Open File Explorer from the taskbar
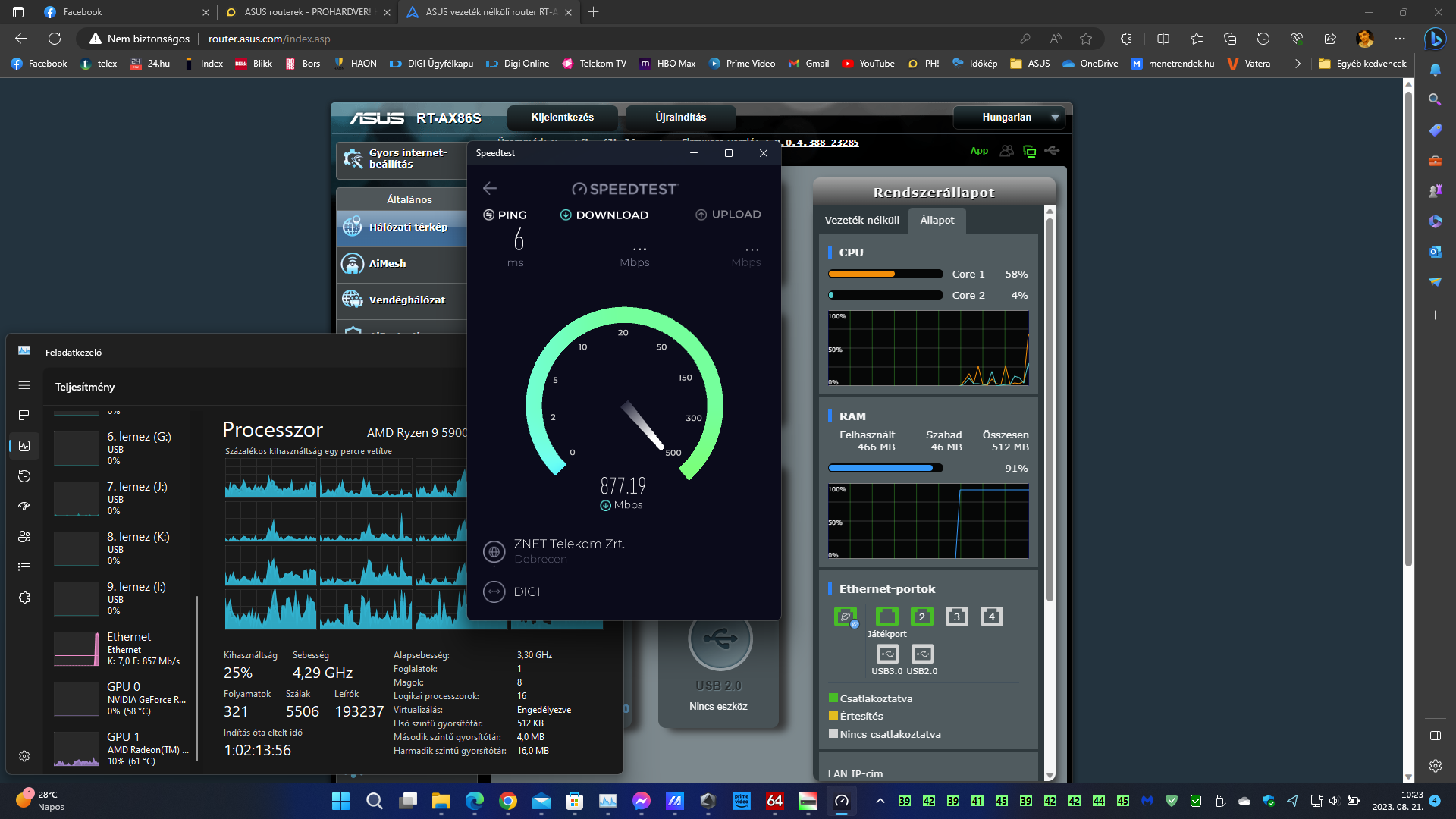The height and width of the screenshot is (819, 1456). pyautogui.click(x=441, y=801)
